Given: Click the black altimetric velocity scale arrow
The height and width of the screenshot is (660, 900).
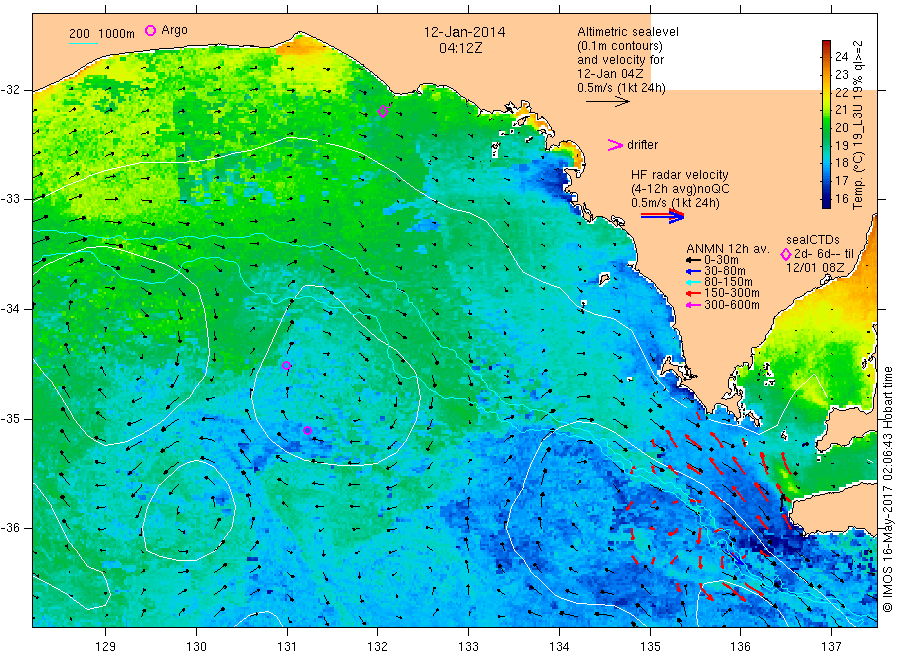Looking at the screenshot, I should (x=608, y=102).
